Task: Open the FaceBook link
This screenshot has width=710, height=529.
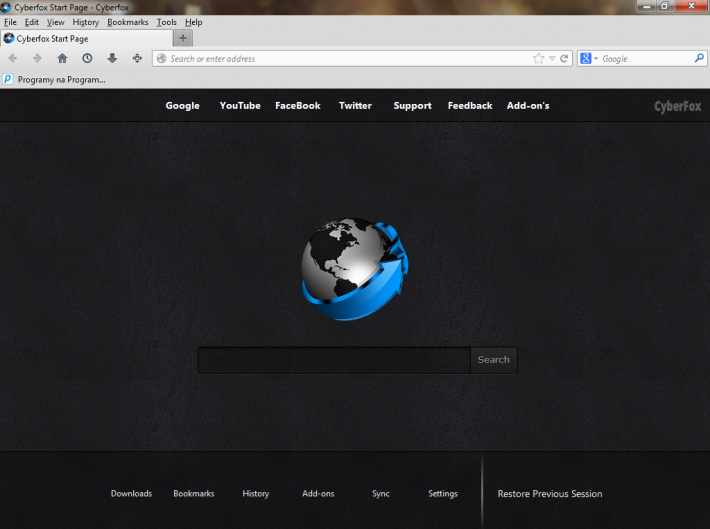Action: tap(297, 106)
